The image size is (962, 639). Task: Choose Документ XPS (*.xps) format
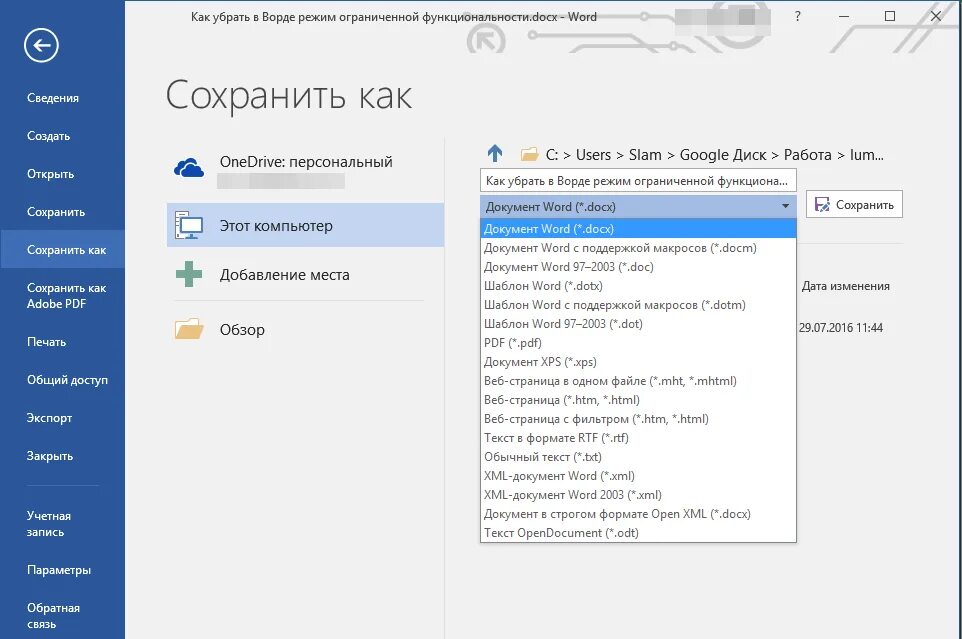(x=638, y=362)
